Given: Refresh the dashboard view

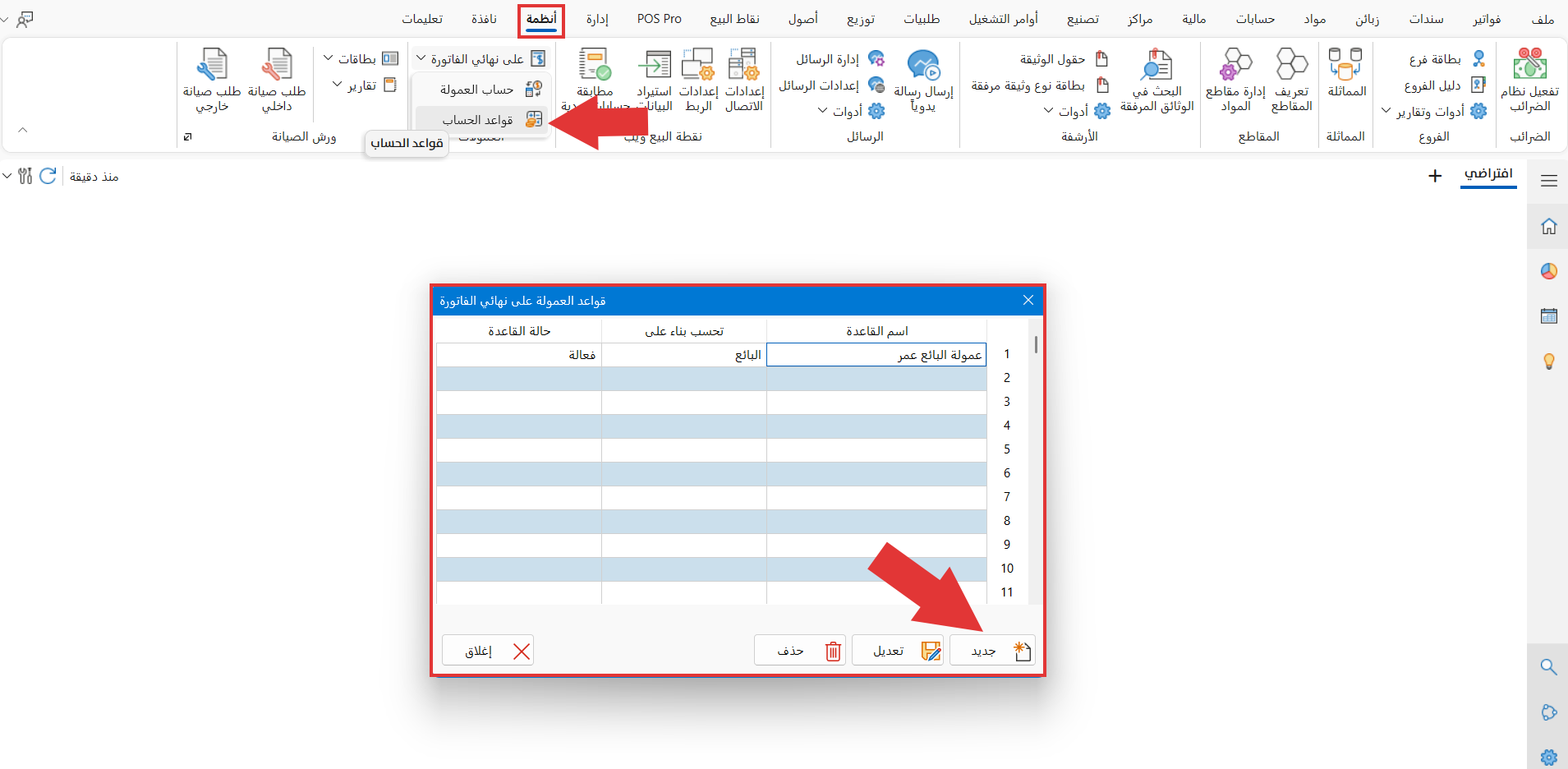Looking at the screenshot, I should coord(48,176).
